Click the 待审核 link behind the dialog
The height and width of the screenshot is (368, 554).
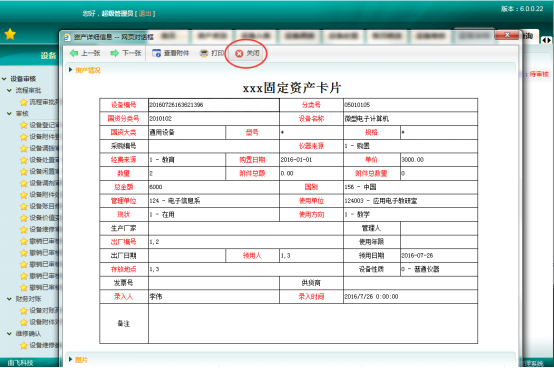coord(539,74)
